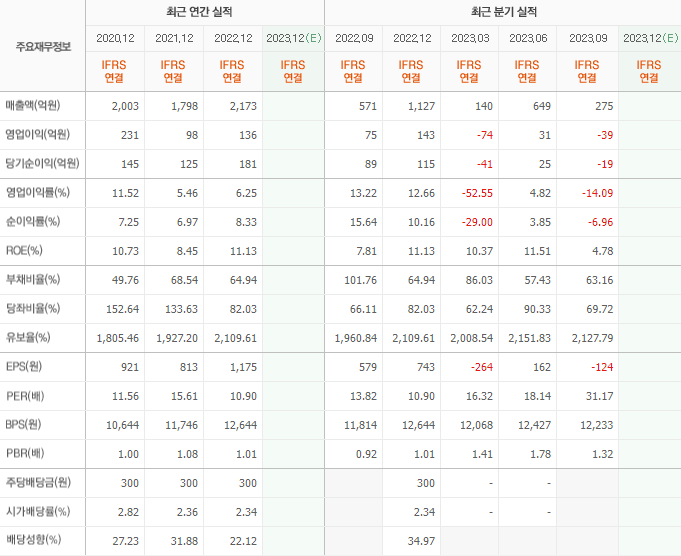
Task: Select the 주당배당금(원) row label
Action: coord(38,483)
